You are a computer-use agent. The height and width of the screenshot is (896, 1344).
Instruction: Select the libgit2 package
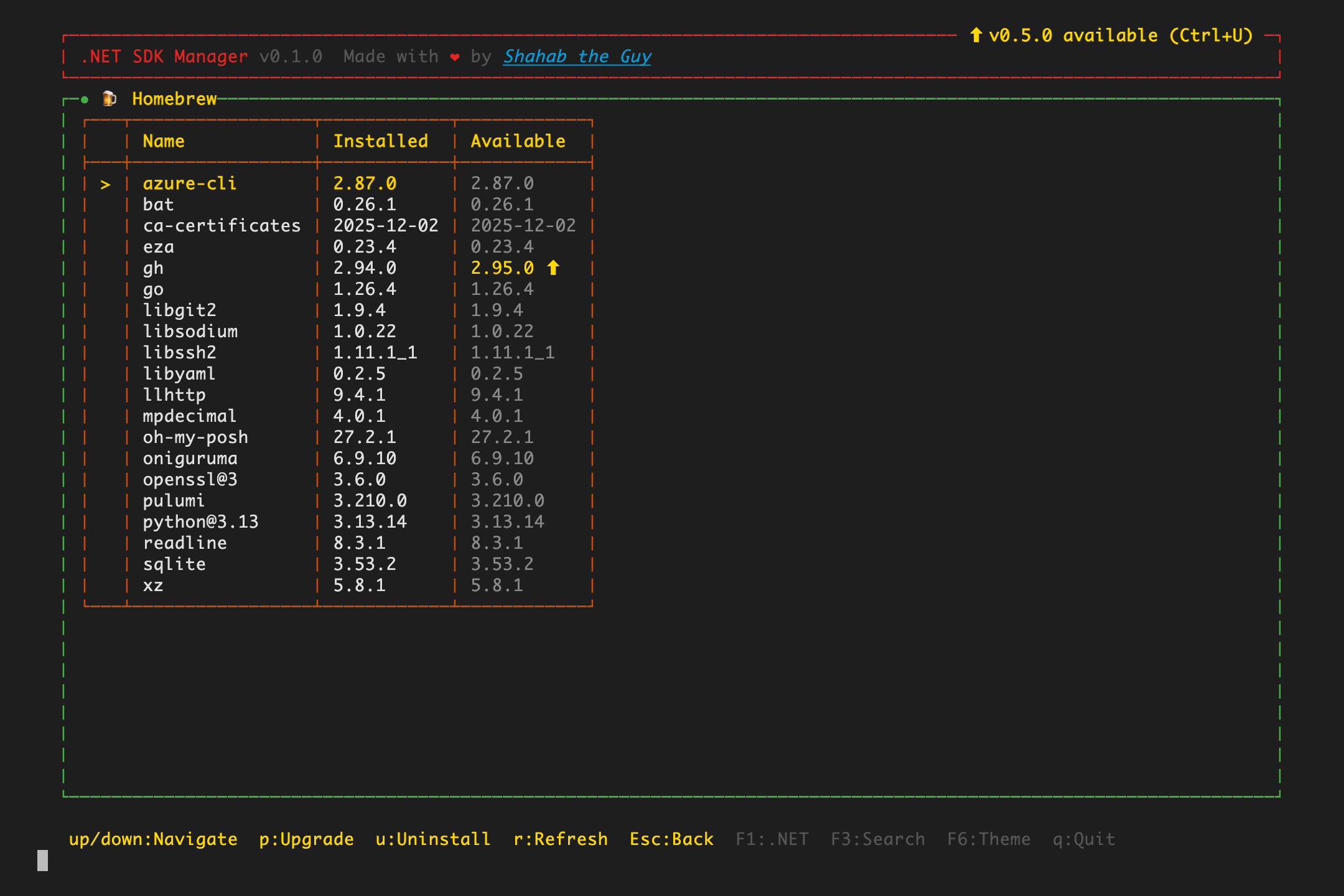[179, 310]
